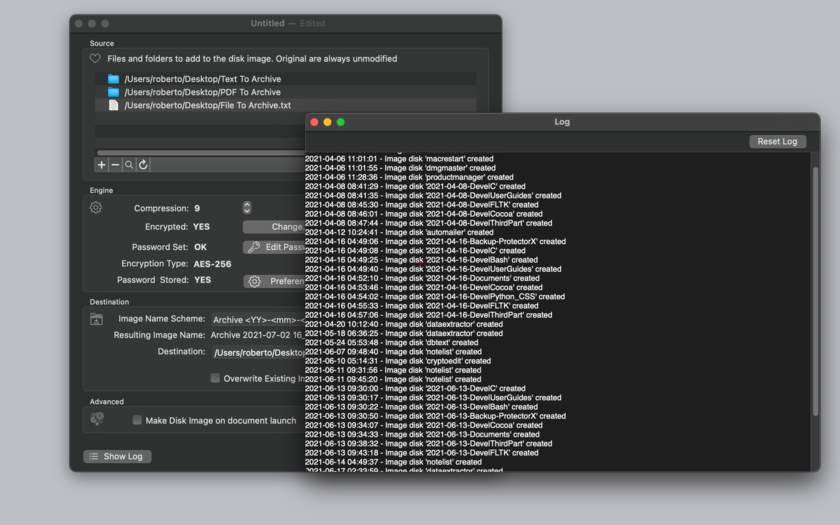Select /Users/roberto/Desktop/PDF To Archive row
The image size is (840, 525).
[x=286, y=92]
